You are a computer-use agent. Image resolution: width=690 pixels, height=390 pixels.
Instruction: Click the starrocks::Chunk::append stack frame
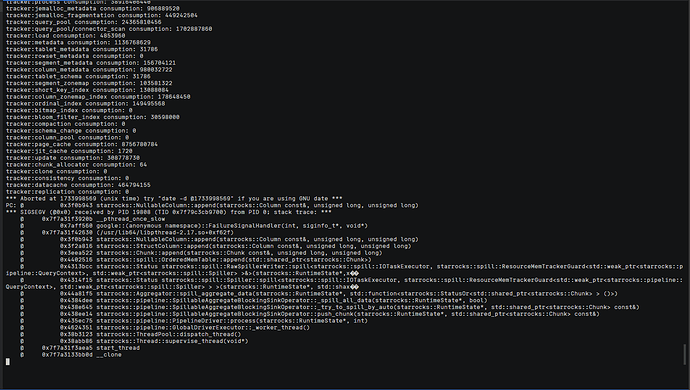(201, 253)
